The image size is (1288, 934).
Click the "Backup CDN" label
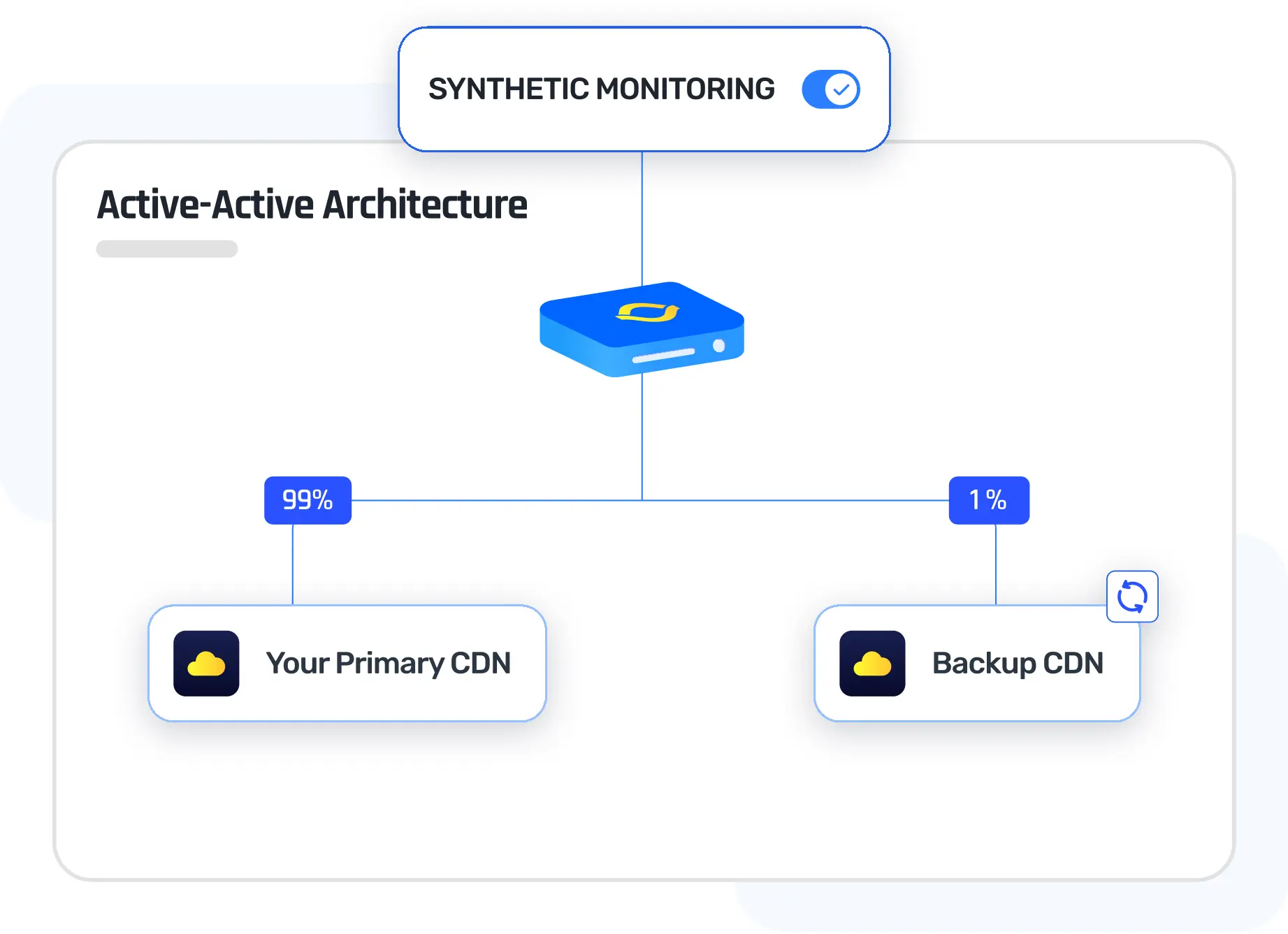pos(1018,663)
